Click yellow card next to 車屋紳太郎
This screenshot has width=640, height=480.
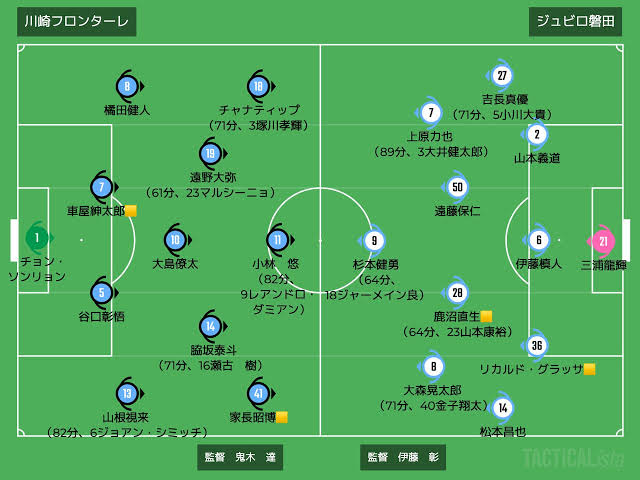point(131,211)
